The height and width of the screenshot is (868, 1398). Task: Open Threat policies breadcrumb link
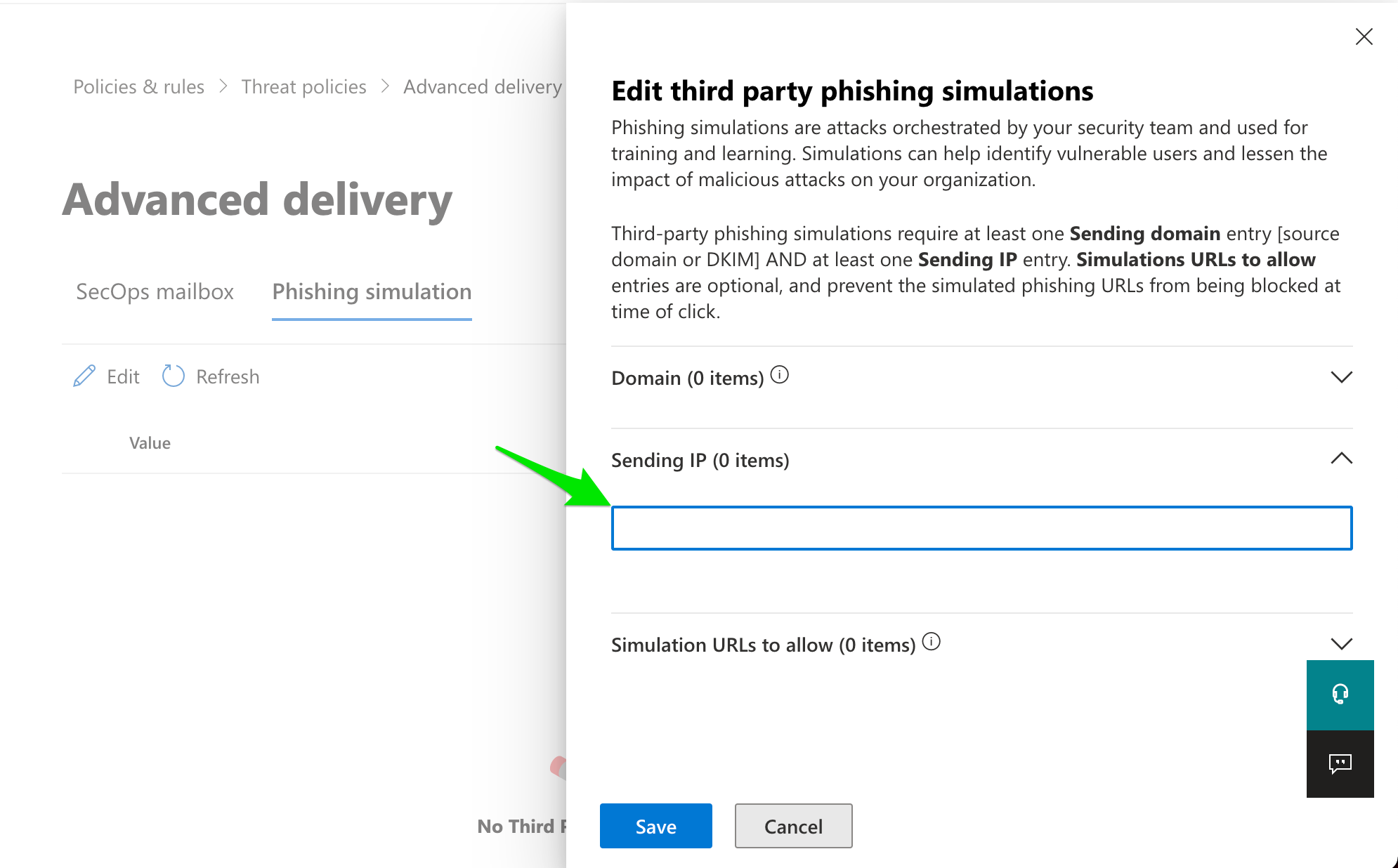[304, 86]
